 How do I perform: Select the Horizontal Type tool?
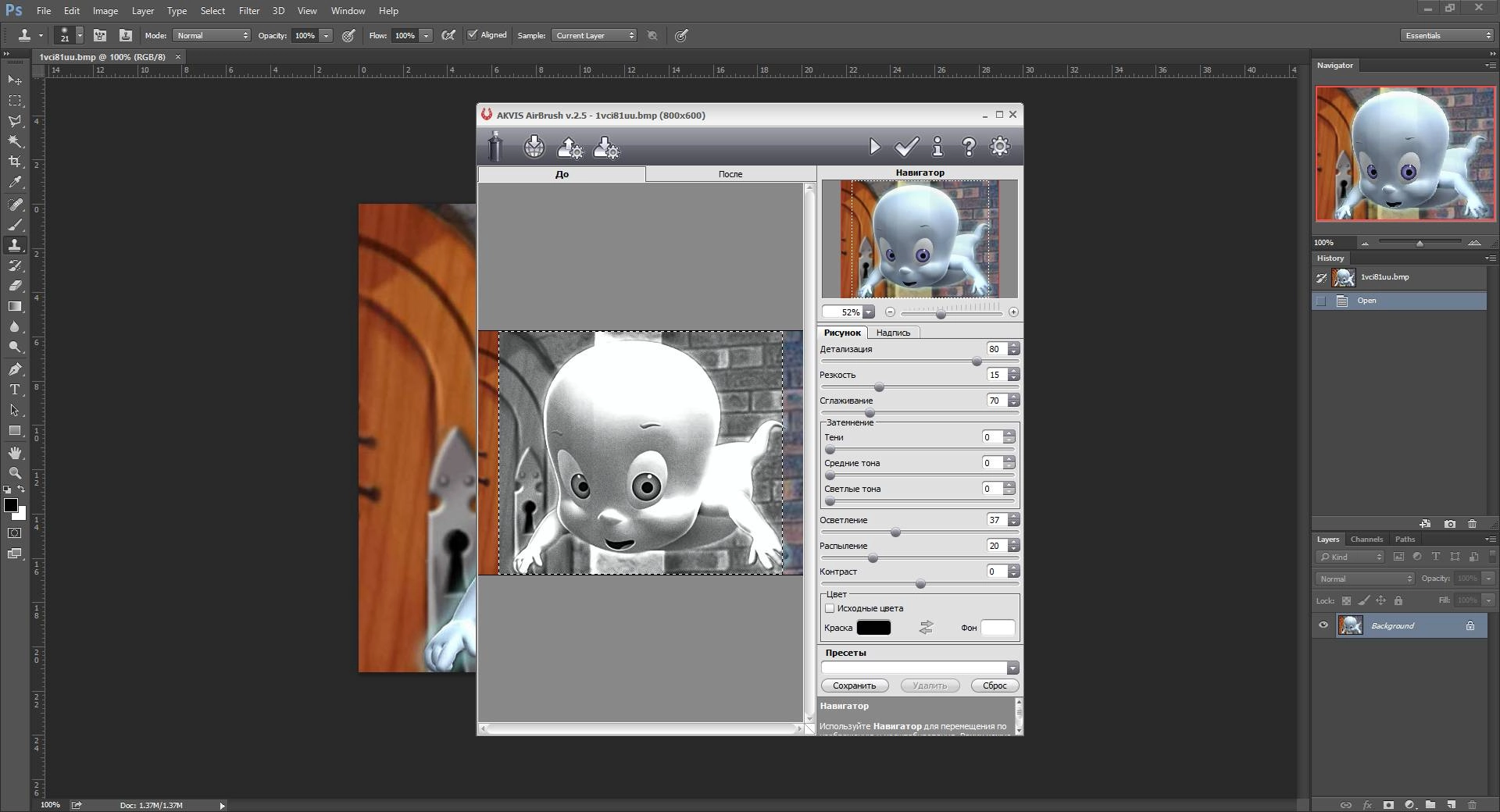(15, 390)
